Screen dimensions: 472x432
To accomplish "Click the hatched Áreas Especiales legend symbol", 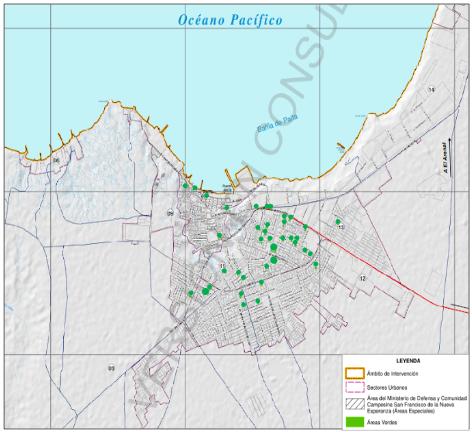I will (355, 404).
